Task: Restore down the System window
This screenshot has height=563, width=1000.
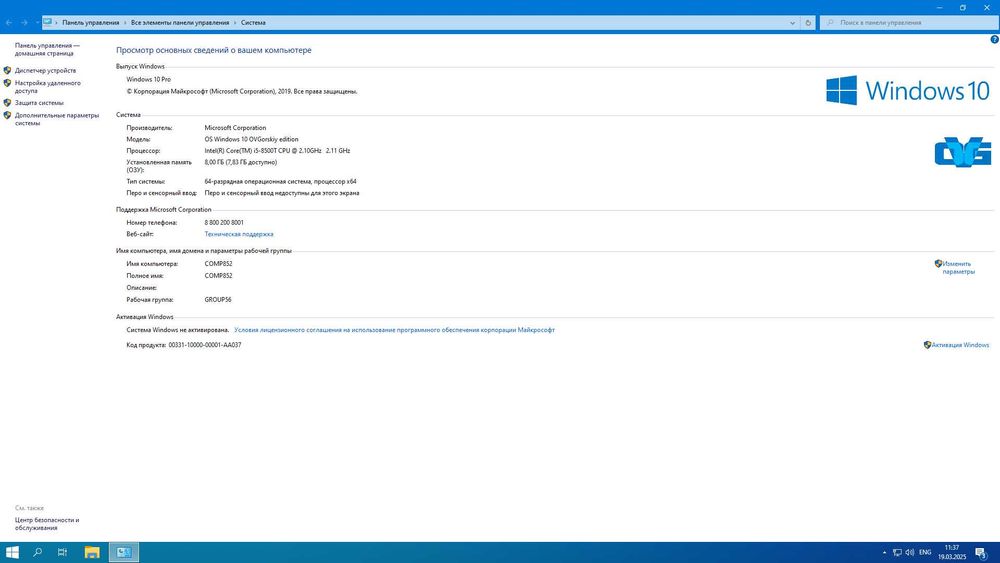Action: click(x=963, y=8)
